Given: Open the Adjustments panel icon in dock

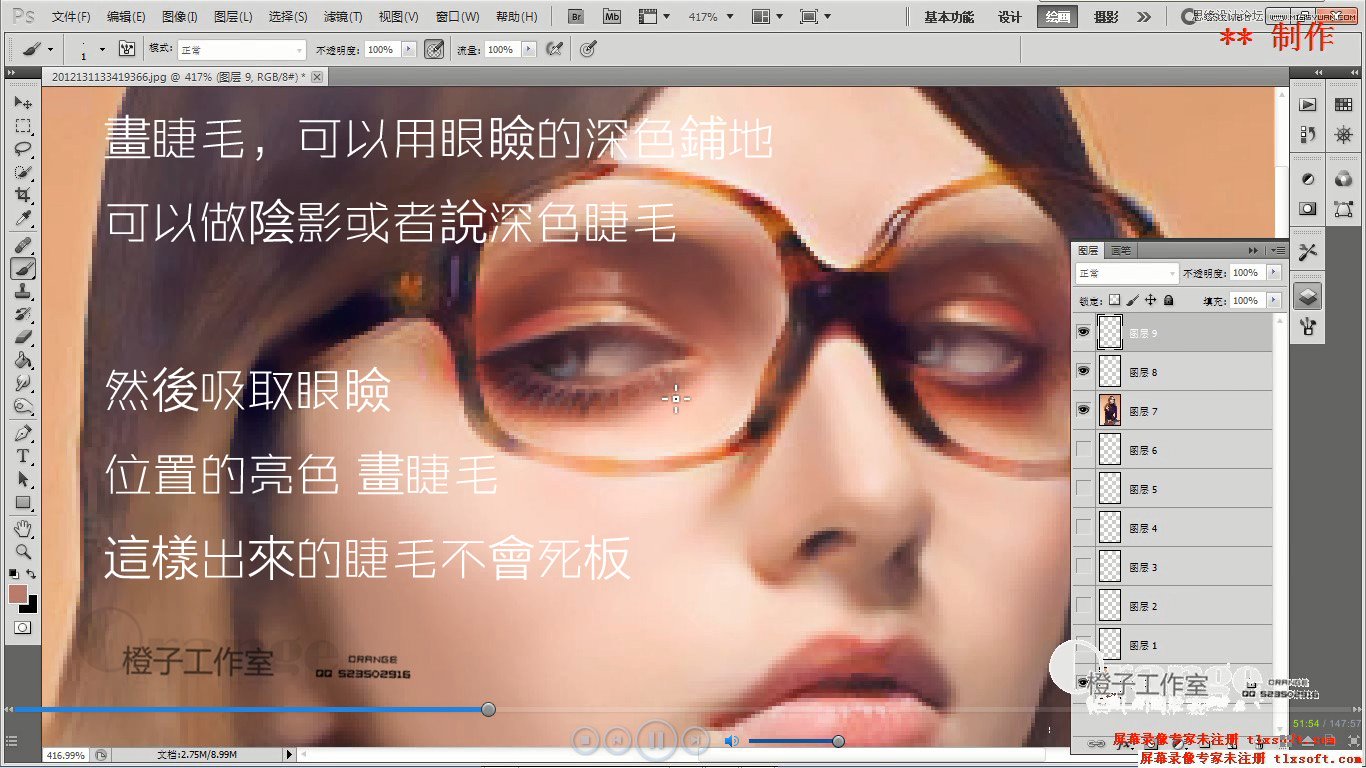Looking at the screenshot, I should 1307,179.
